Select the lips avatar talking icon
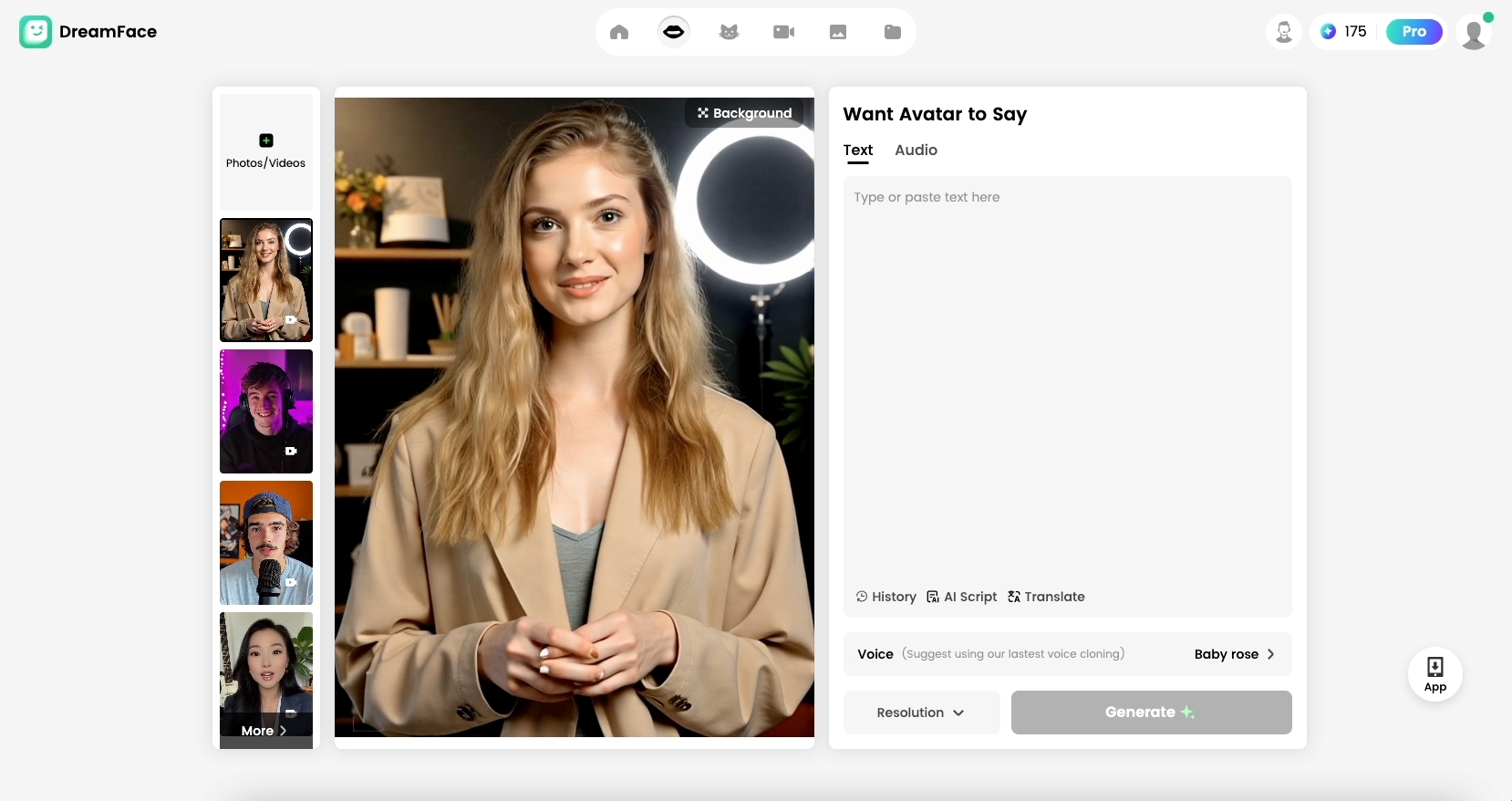 674,32
